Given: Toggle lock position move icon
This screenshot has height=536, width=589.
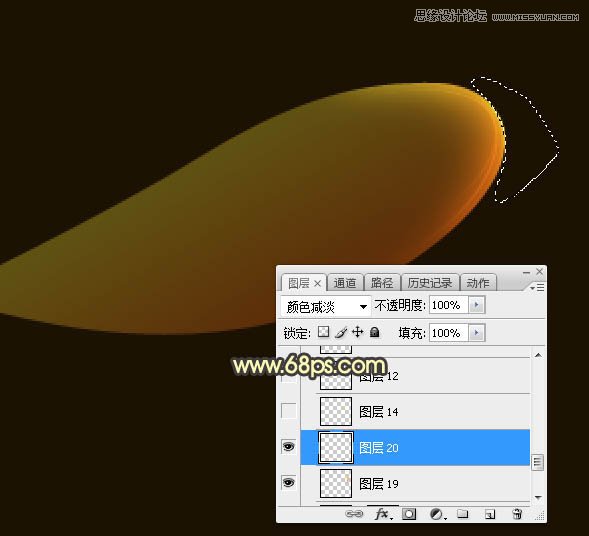Looking at the screenshot, I should [x=358, y=332].
